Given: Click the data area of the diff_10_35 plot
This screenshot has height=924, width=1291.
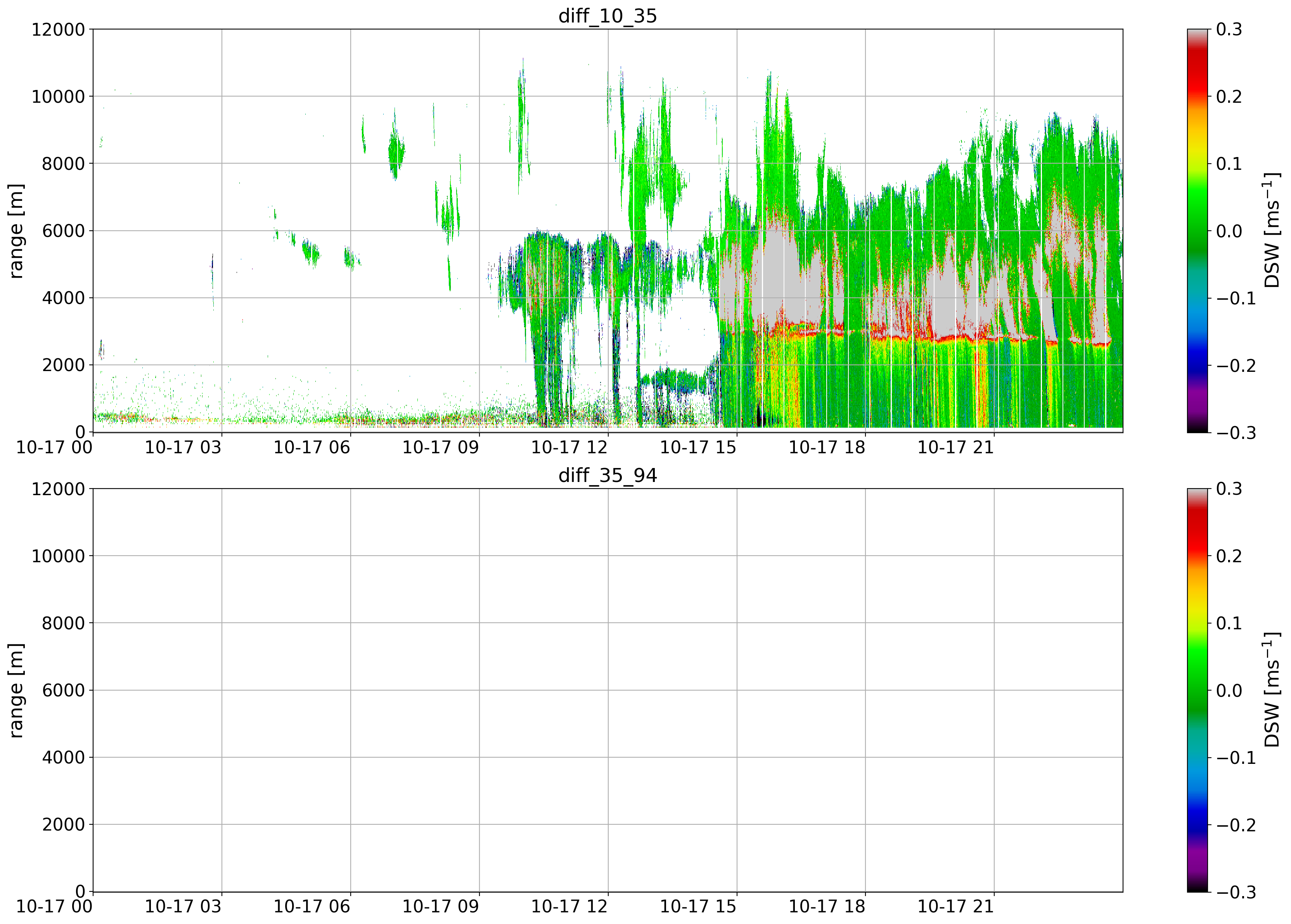Looking at the screenshot, I should click(607, 230).
